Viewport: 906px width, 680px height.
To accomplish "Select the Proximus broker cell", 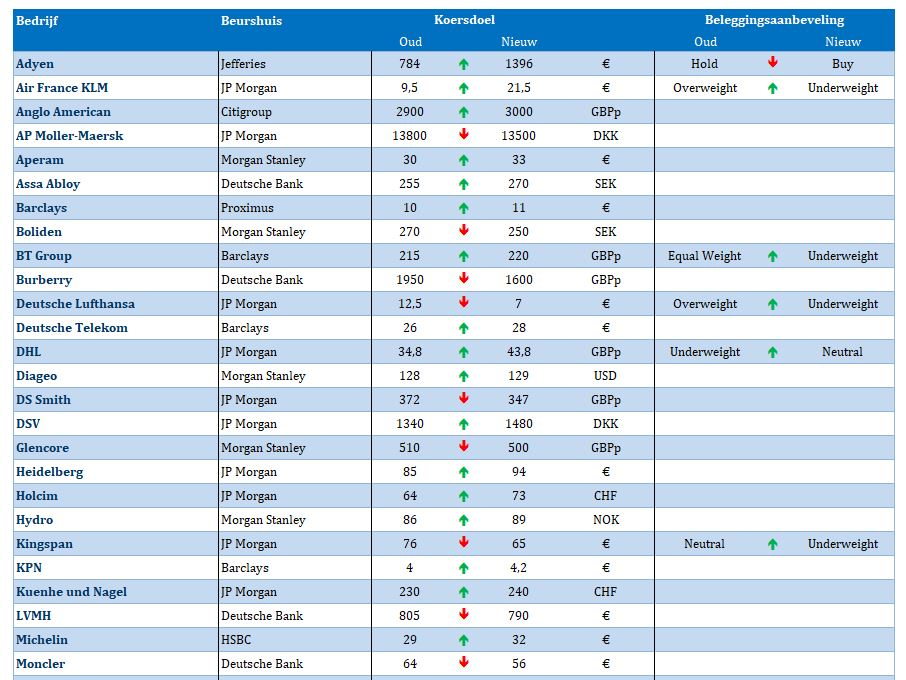I will pos(247,208).
